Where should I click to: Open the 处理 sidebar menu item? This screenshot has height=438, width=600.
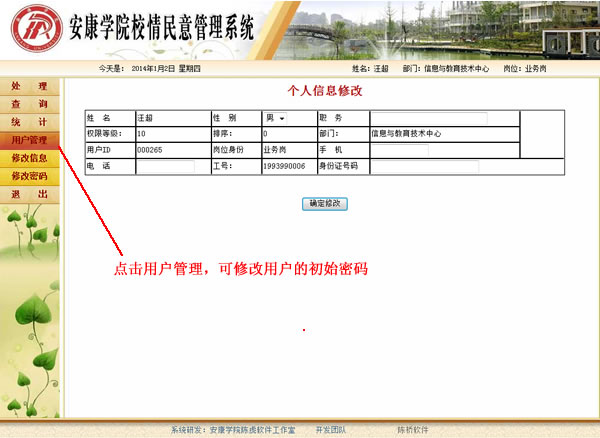(x=29, y=86)
